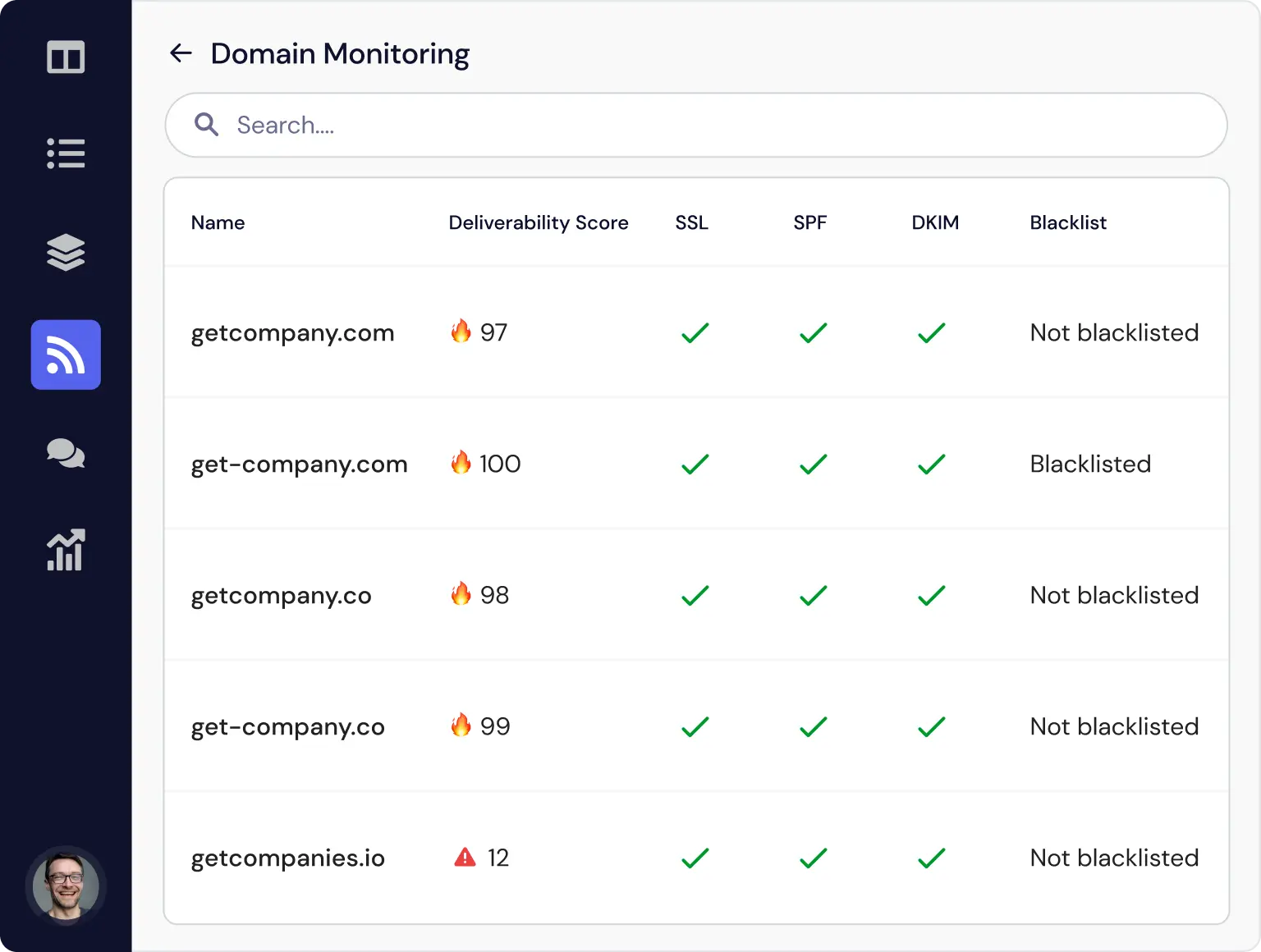Click DKIM checkmark for get-company.com
This screenshot has height=952, width=1261.
pos(931,464)
